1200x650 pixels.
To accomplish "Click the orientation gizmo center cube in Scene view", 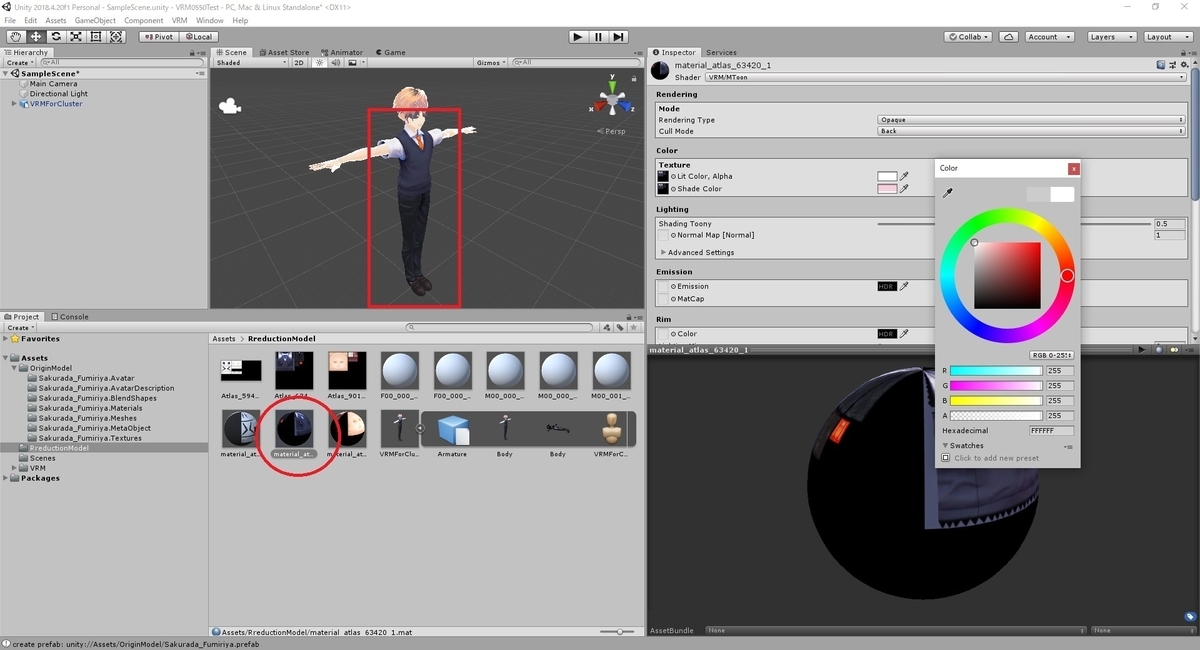I will tap(612, 102).
